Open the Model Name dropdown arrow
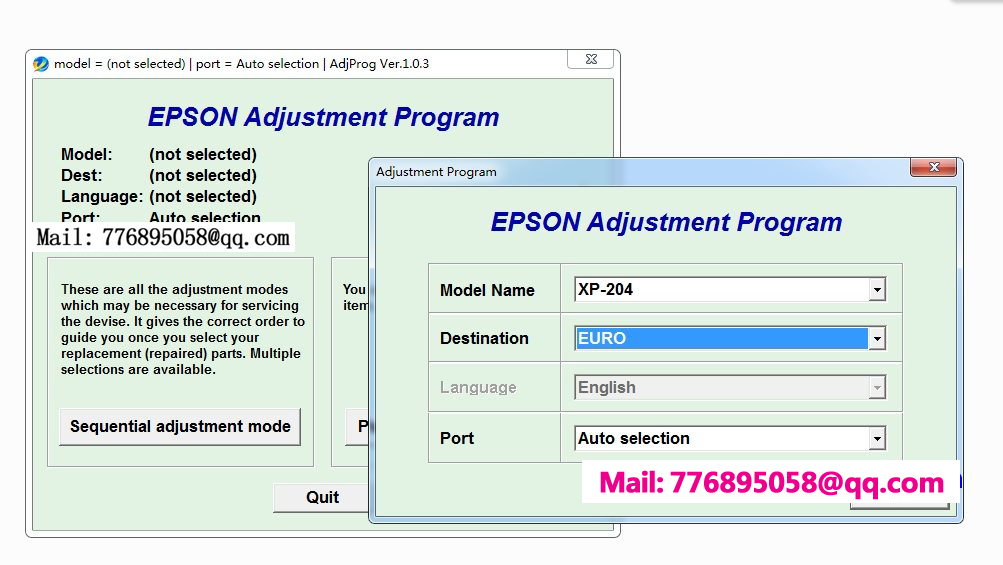This screenshot has height=565, width=1003. click(x=877, y=290)
